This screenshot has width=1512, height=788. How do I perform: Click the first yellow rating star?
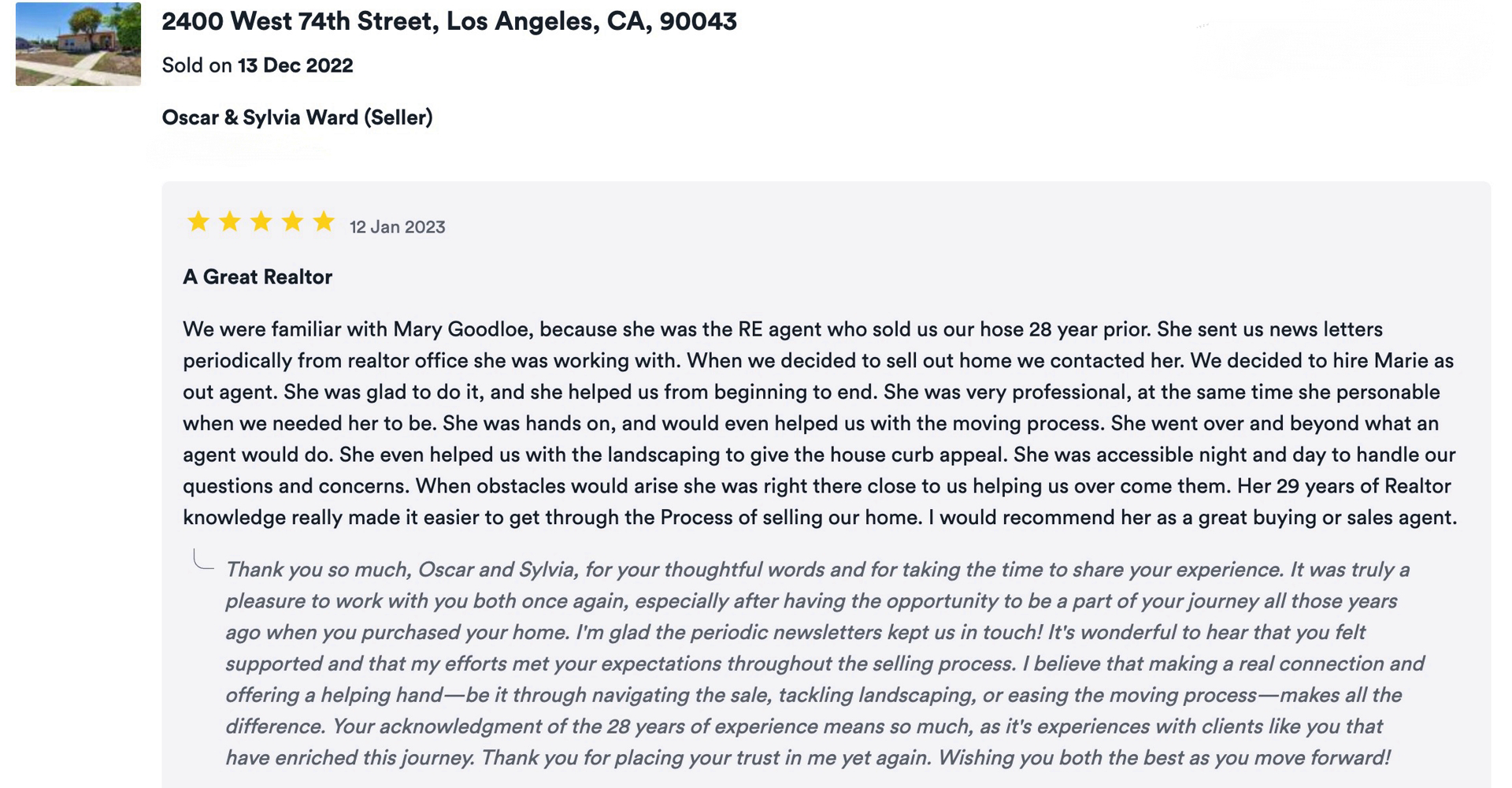coord(198,222)
